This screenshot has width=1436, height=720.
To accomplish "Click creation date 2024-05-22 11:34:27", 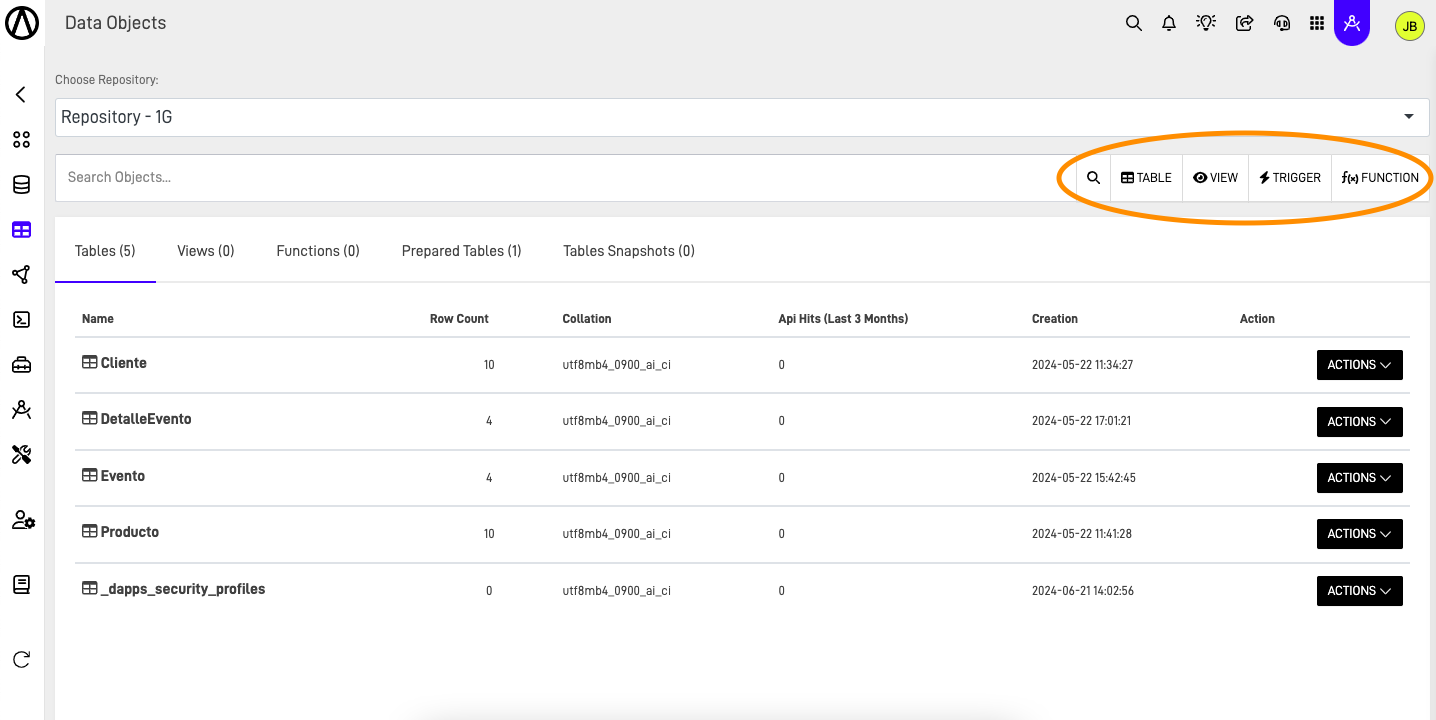I will click(1082, 365).
